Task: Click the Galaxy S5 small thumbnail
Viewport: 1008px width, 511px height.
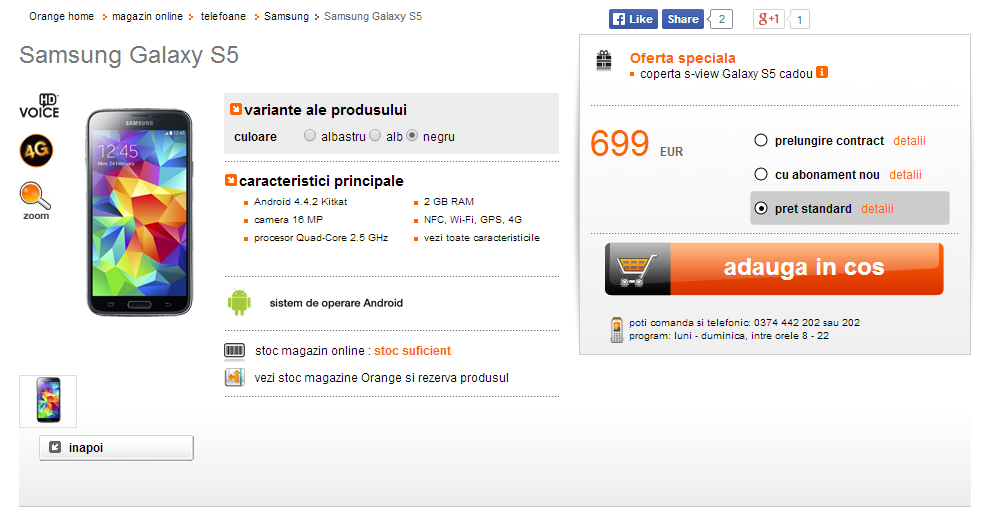Action: (x=48, y=401)
